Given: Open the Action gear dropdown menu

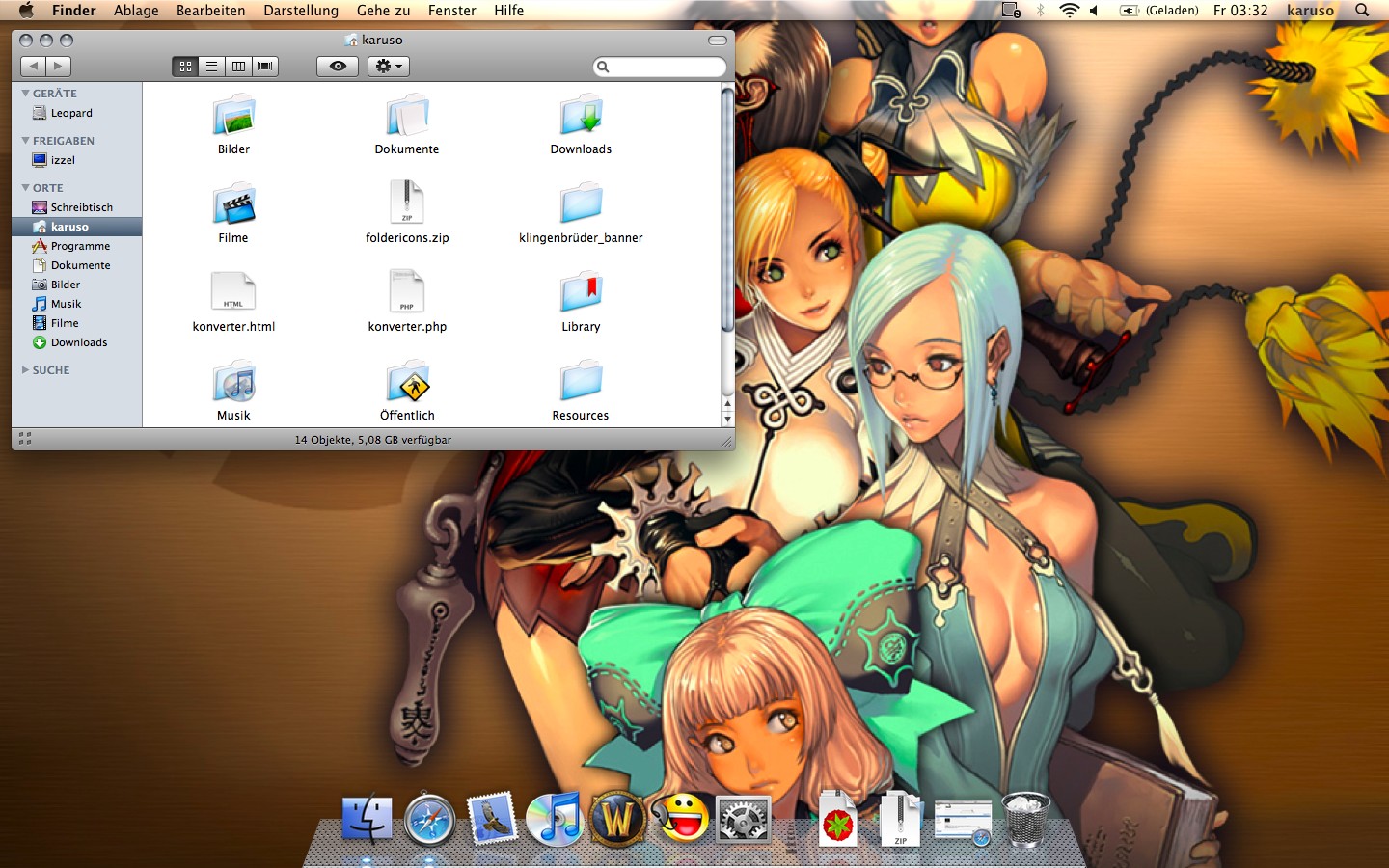Looking at the screenshot, I should 389,66.
